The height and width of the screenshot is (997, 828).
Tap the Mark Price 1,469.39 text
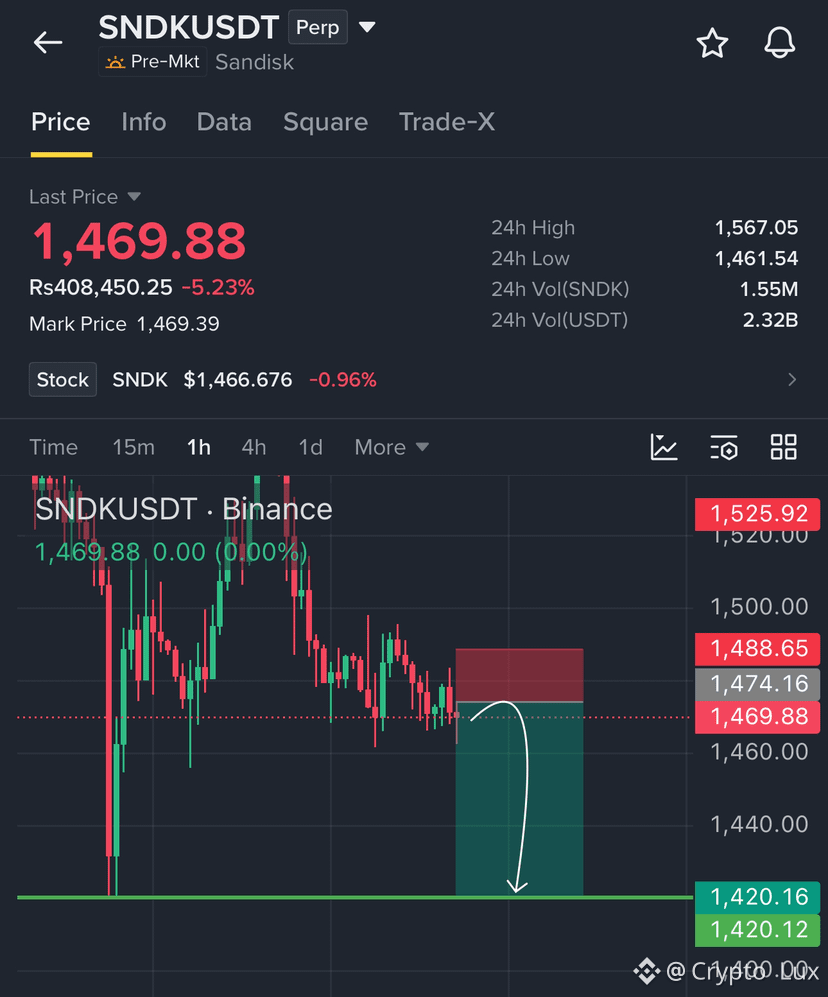[x=124, y=324]
